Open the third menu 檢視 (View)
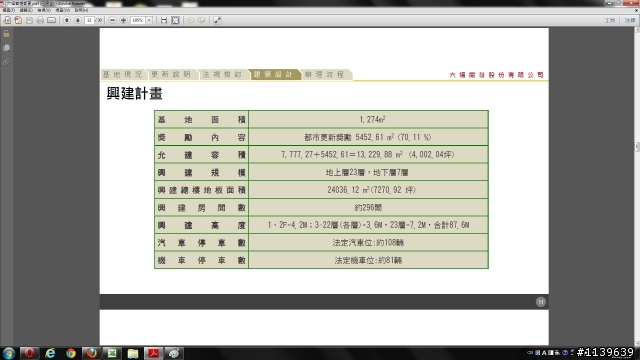 pyautogui.click(x=44, y=10)
